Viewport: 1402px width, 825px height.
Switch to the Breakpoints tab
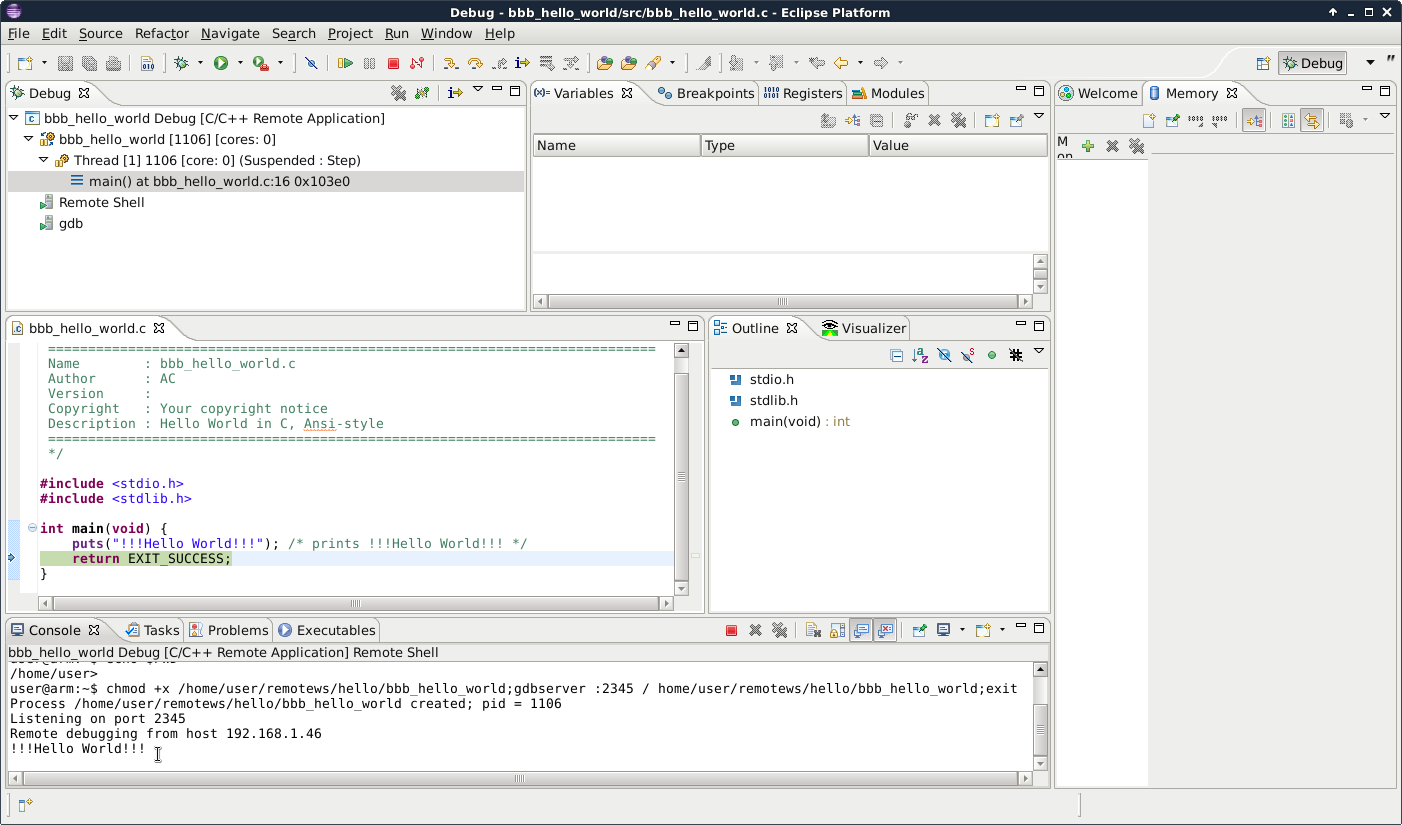click(706, 93)
